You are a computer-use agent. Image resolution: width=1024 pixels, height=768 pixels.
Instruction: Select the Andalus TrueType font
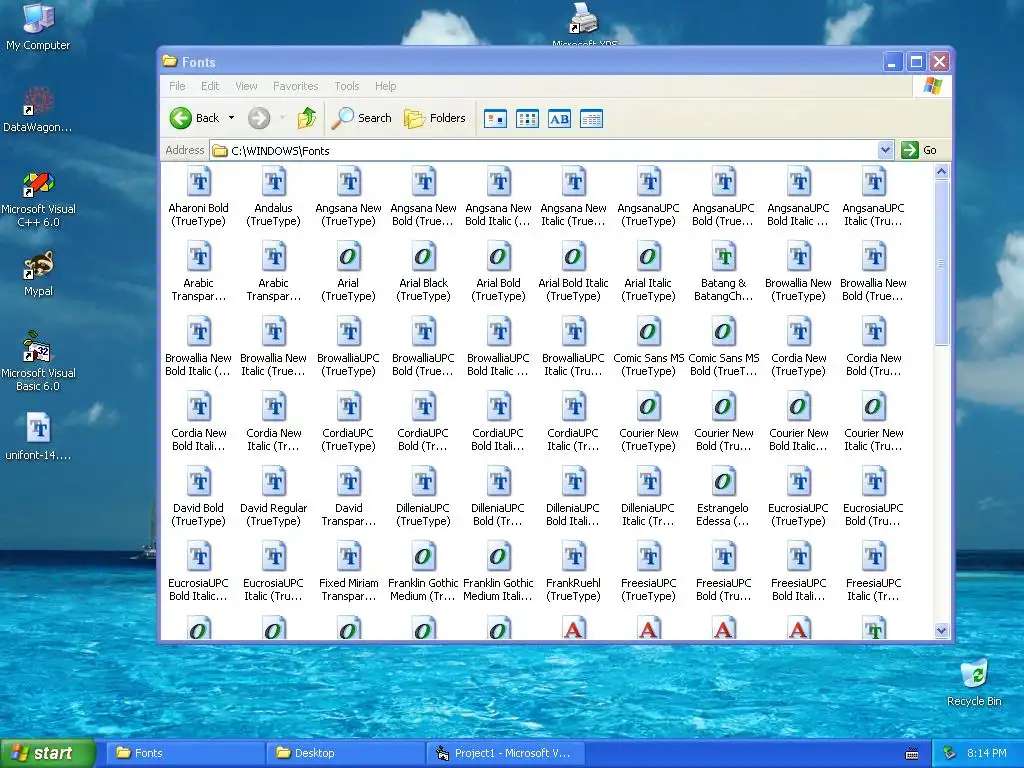click(273, 197)
